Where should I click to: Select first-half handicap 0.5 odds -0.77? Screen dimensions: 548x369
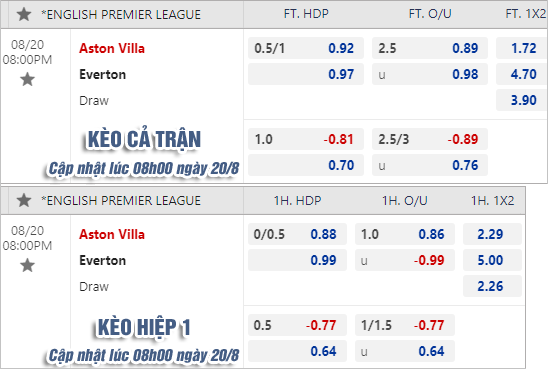tap(297, 325)
